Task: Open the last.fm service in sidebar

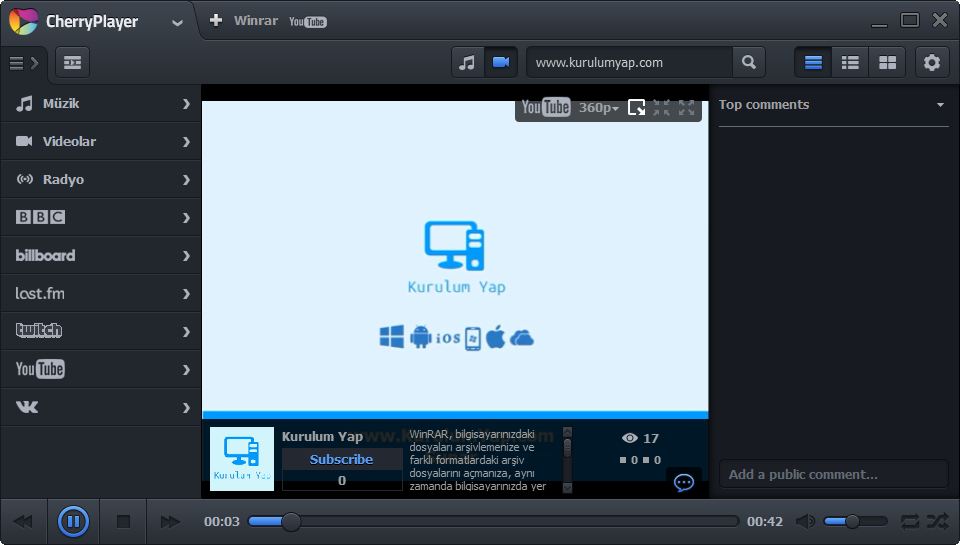Action: (101, 293)
